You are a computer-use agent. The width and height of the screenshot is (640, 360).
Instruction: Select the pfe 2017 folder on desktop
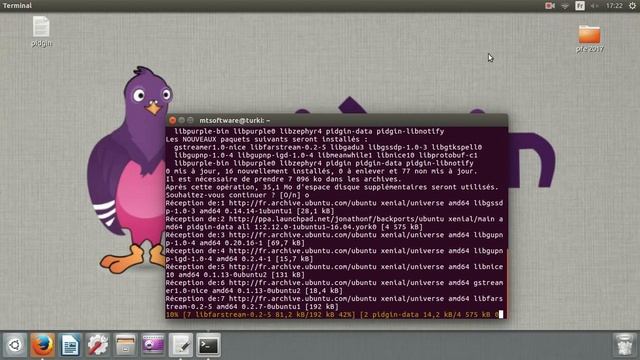coord(589,39)
